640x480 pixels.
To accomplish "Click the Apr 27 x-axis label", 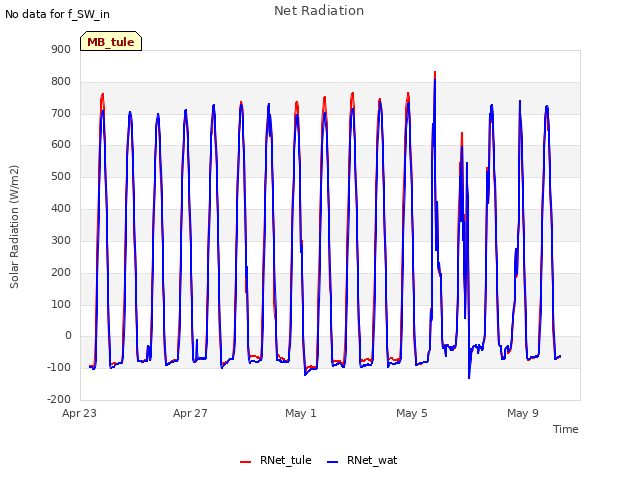I will tap(190, 413).
